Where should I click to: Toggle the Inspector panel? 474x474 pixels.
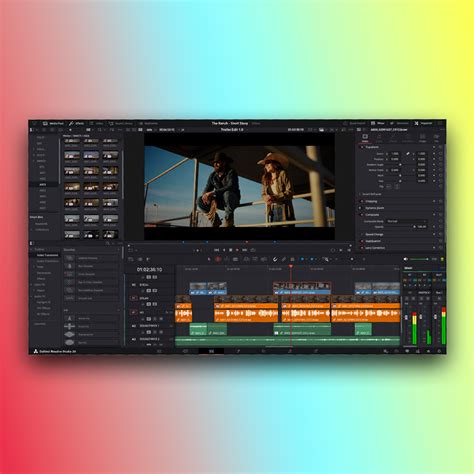(x=423, y=123)
